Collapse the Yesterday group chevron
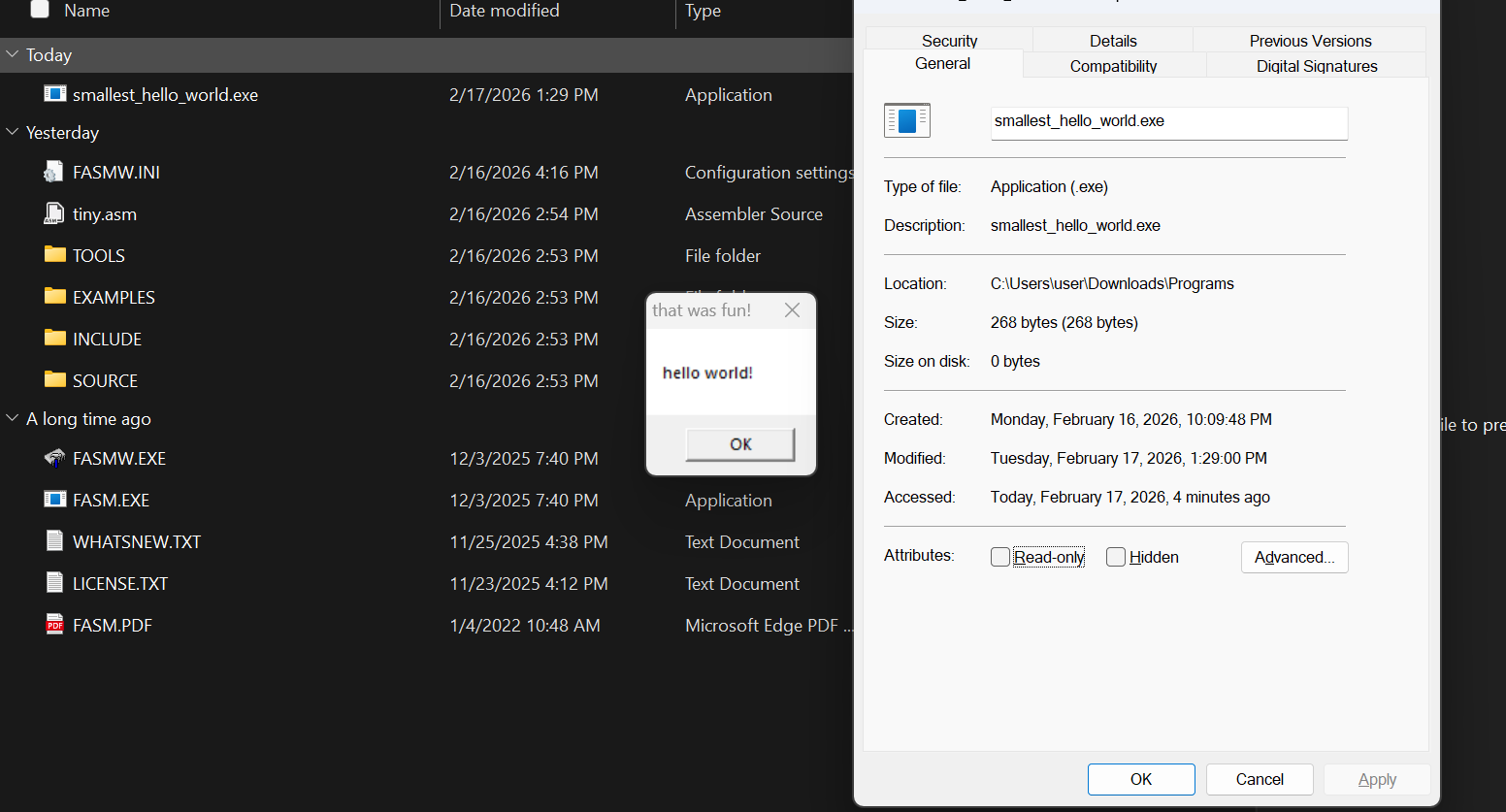Image resolution: width=1506 pixels, height=812 pixels. coord(13,132)
